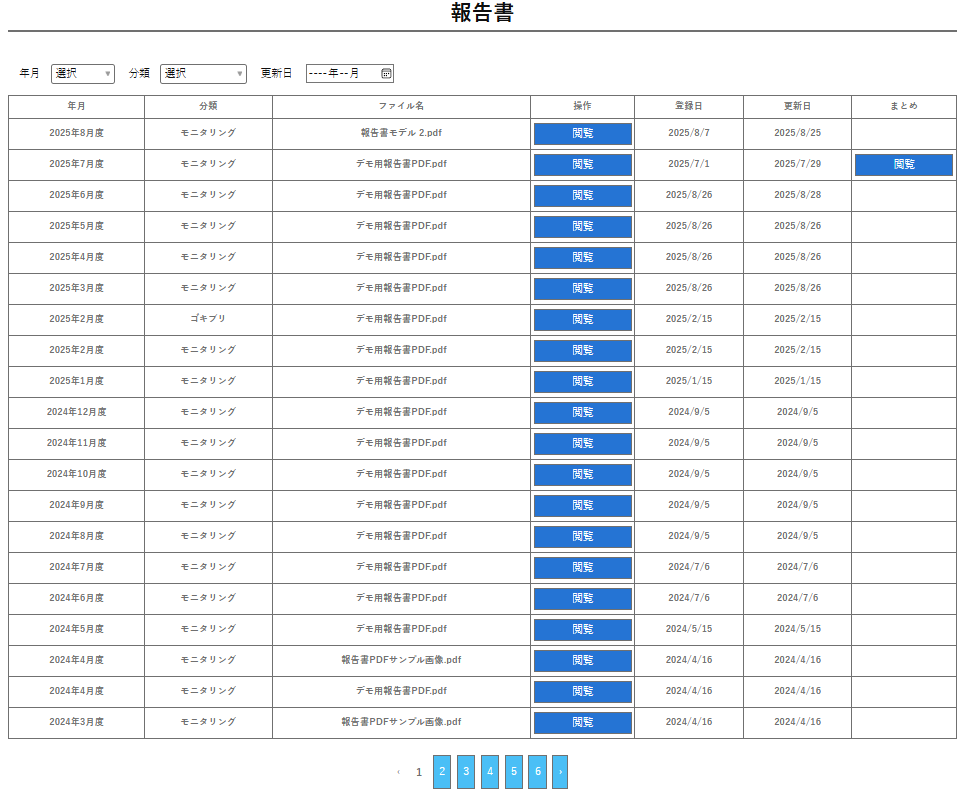Viewport: 963px width, 791px height.
Task: Select page 4 in the pager
Action: pyautogui.click(x=490, y=772)
